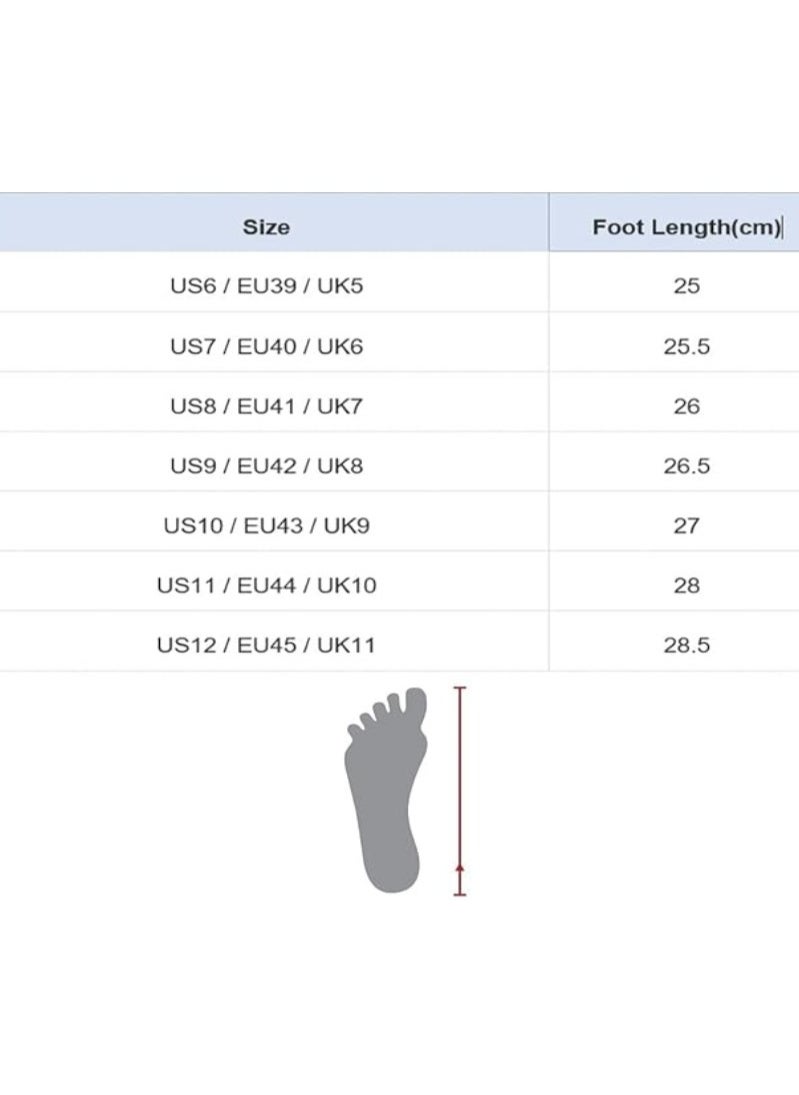Click the US9 / EU42 / UK8 size cell
The image size is (799, 1095).
(x=266, y=466)
